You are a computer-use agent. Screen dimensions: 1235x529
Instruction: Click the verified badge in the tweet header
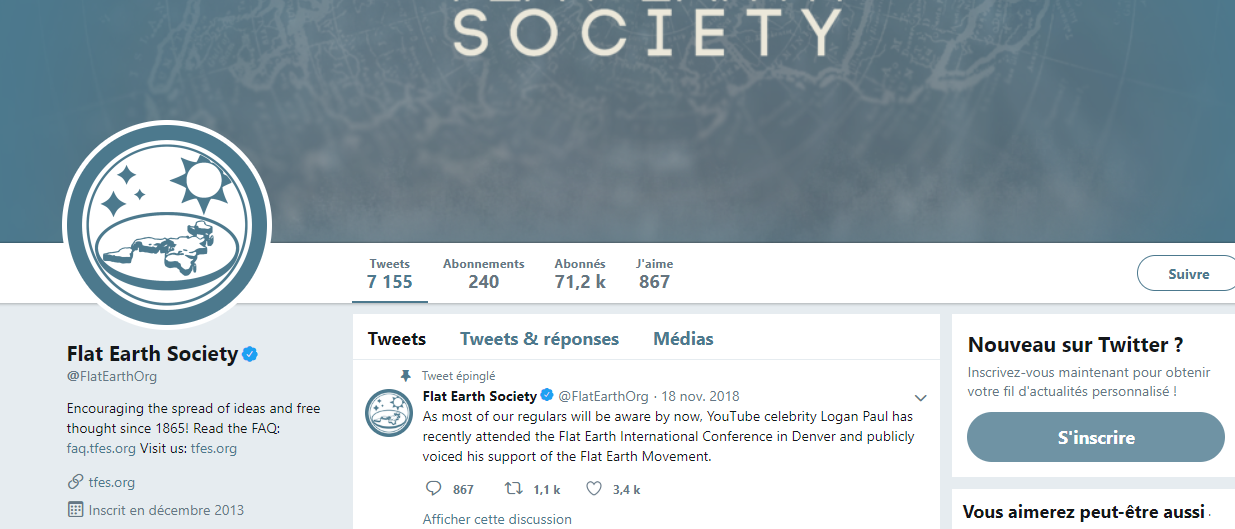pyautogui.click(x=547, y=396)
